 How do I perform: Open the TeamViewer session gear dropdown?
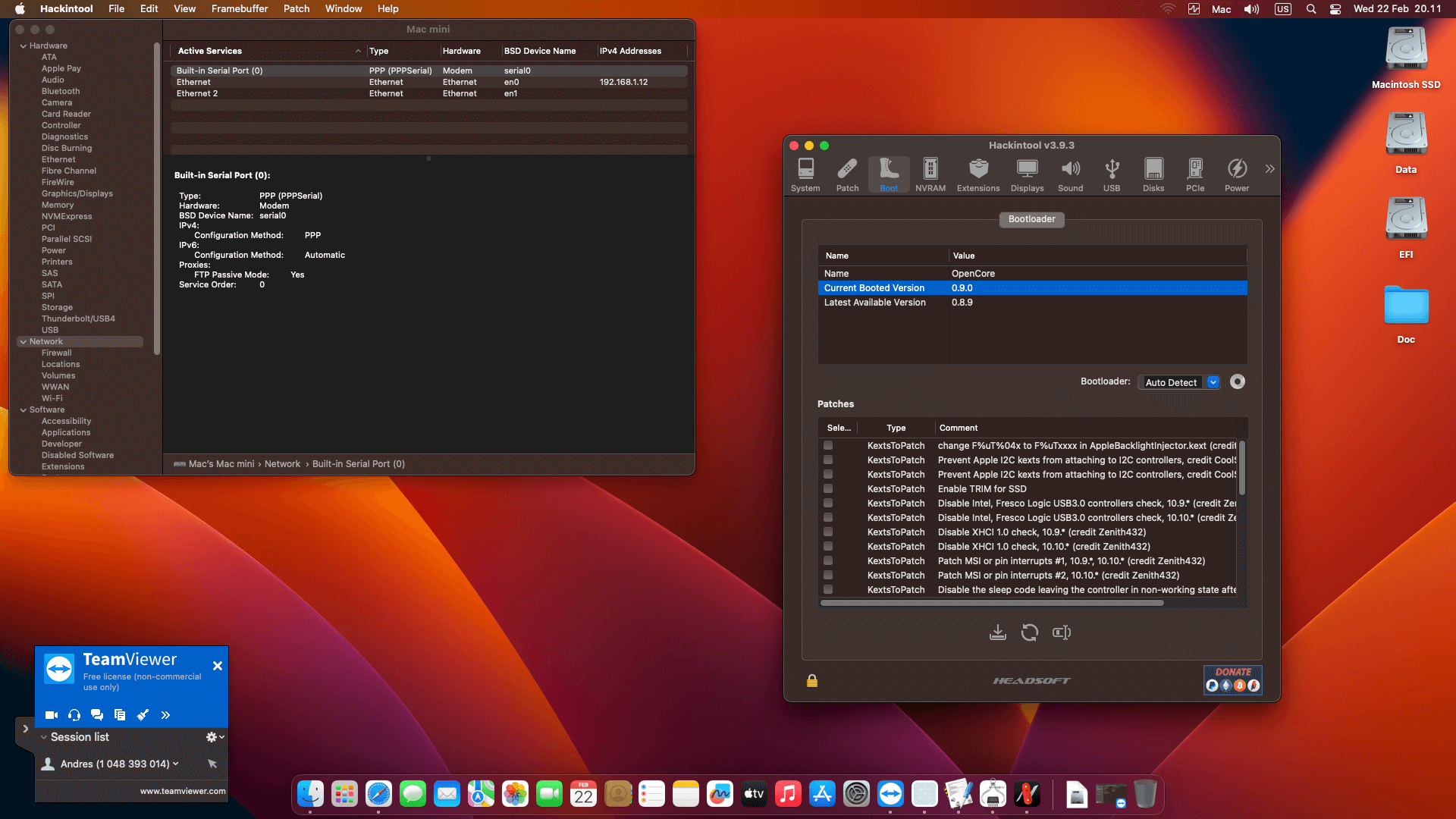[215, 737]
